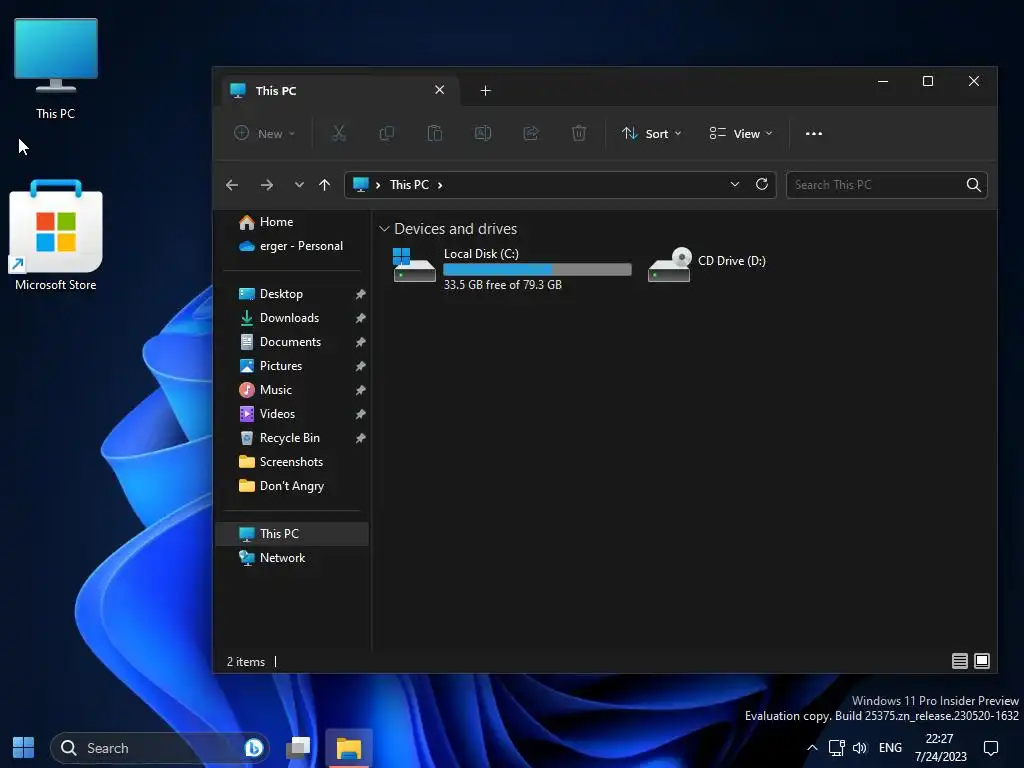Viewport: 1024px width, 768px height.
Task: Click the Bing icon in taskbar search
Action: [x=253, y=747]
